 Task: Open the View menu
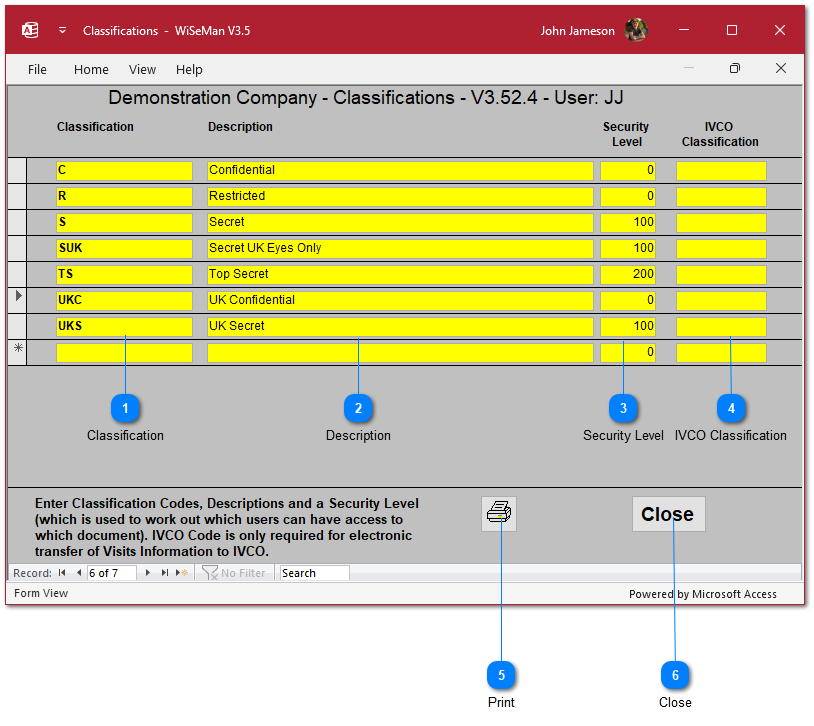143,70
